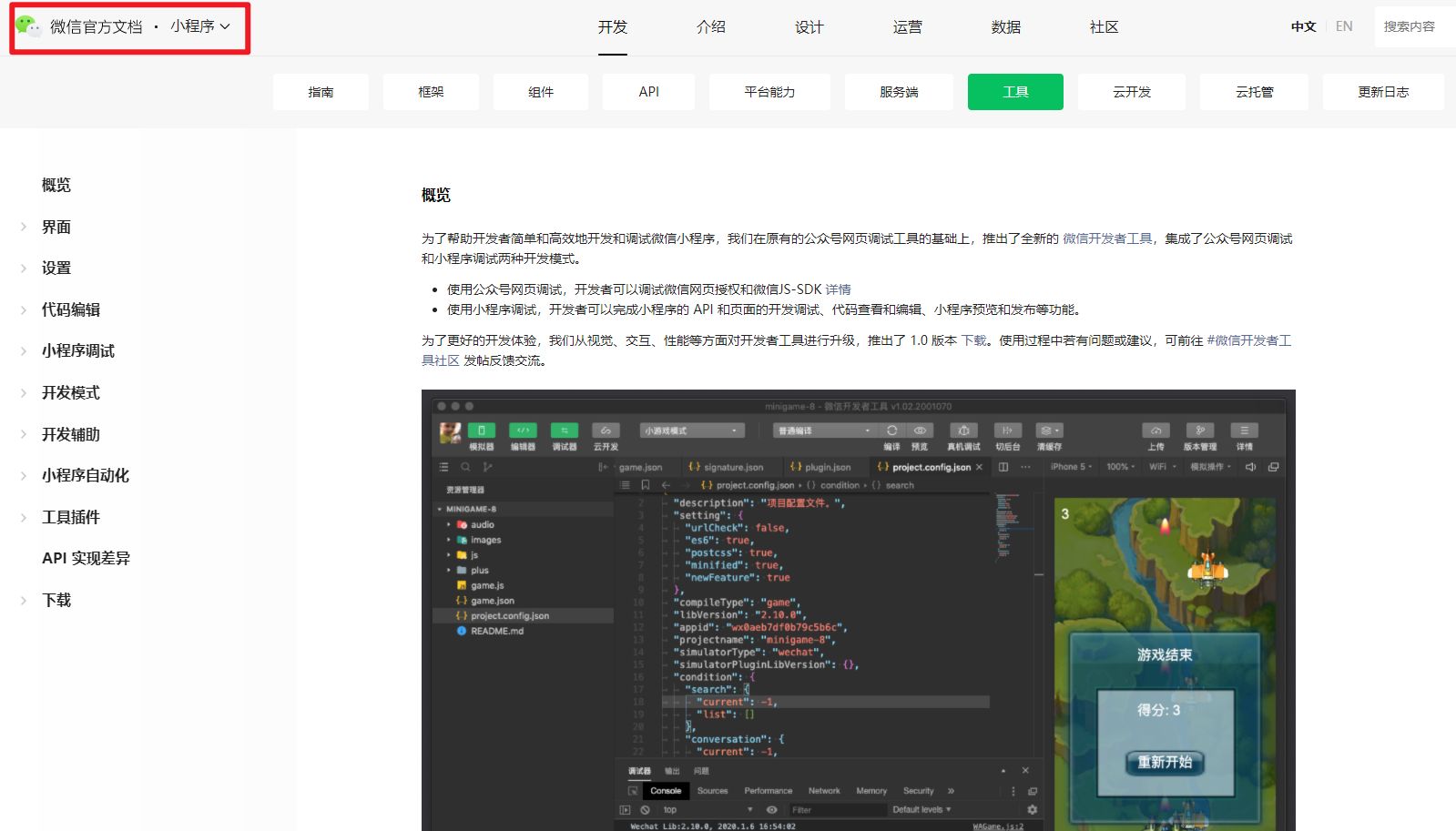Open the #微信开发者工具社区 link

[1248, 340]
